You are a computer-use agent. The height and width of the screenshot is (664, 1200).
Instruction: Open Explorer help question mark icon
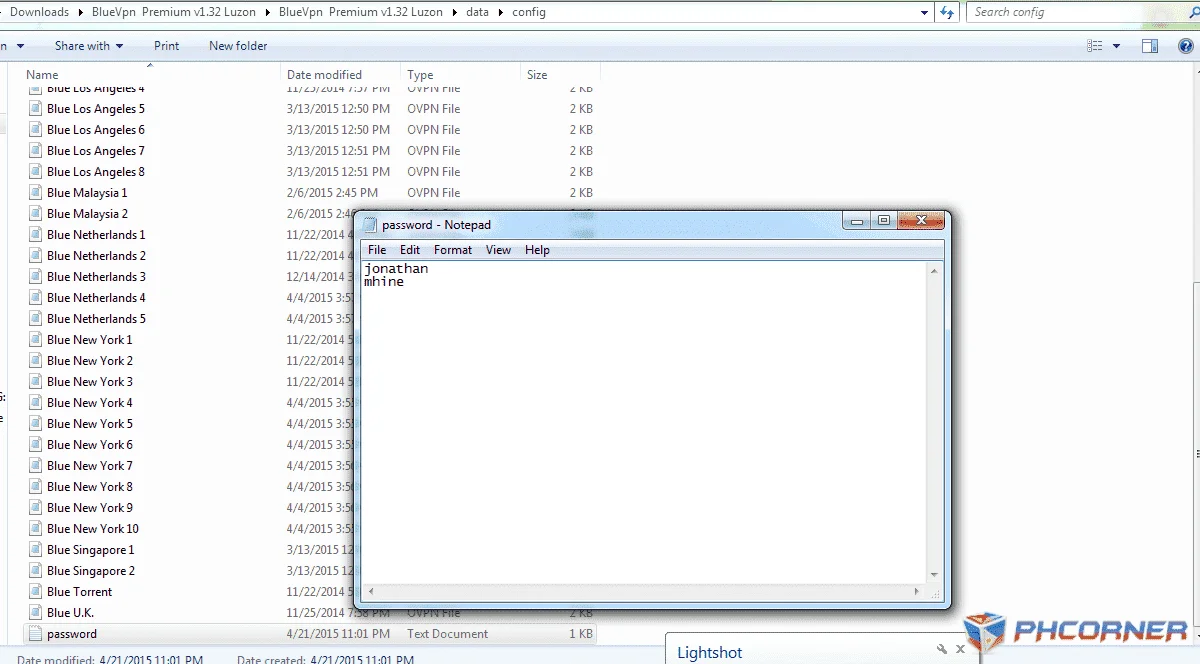tap(1184, 46)
